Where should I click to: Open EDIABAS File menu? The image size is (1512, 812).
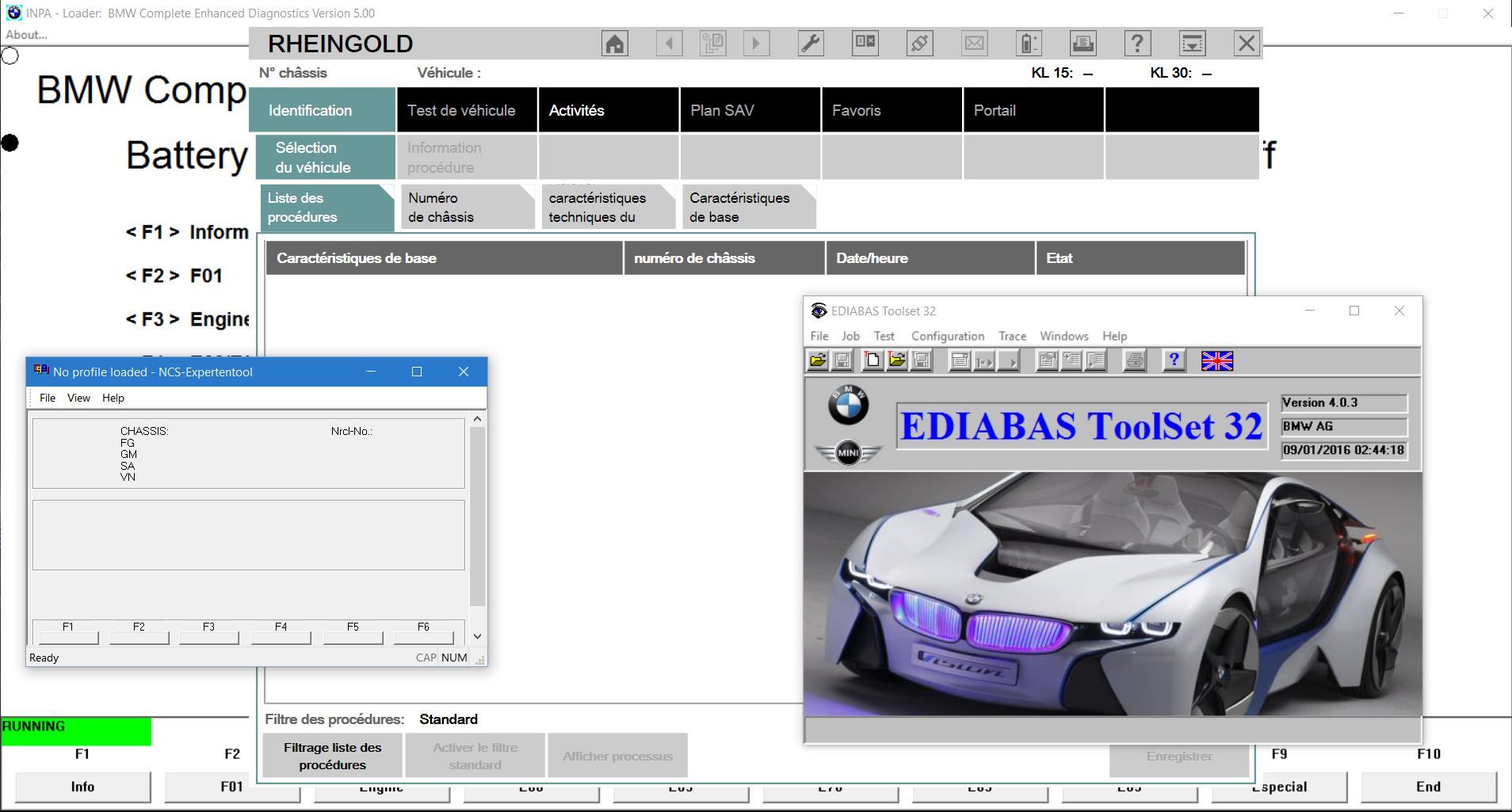(x=819, y=336)
